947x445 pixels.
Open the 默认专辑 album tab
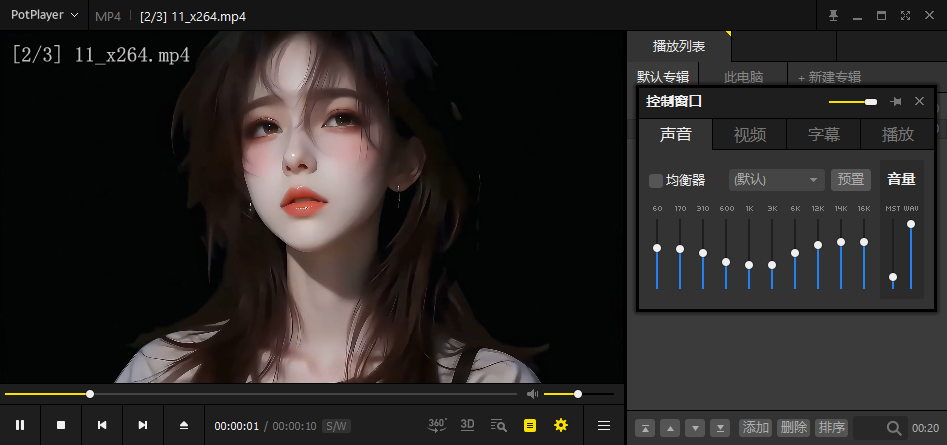click(663, 77)
